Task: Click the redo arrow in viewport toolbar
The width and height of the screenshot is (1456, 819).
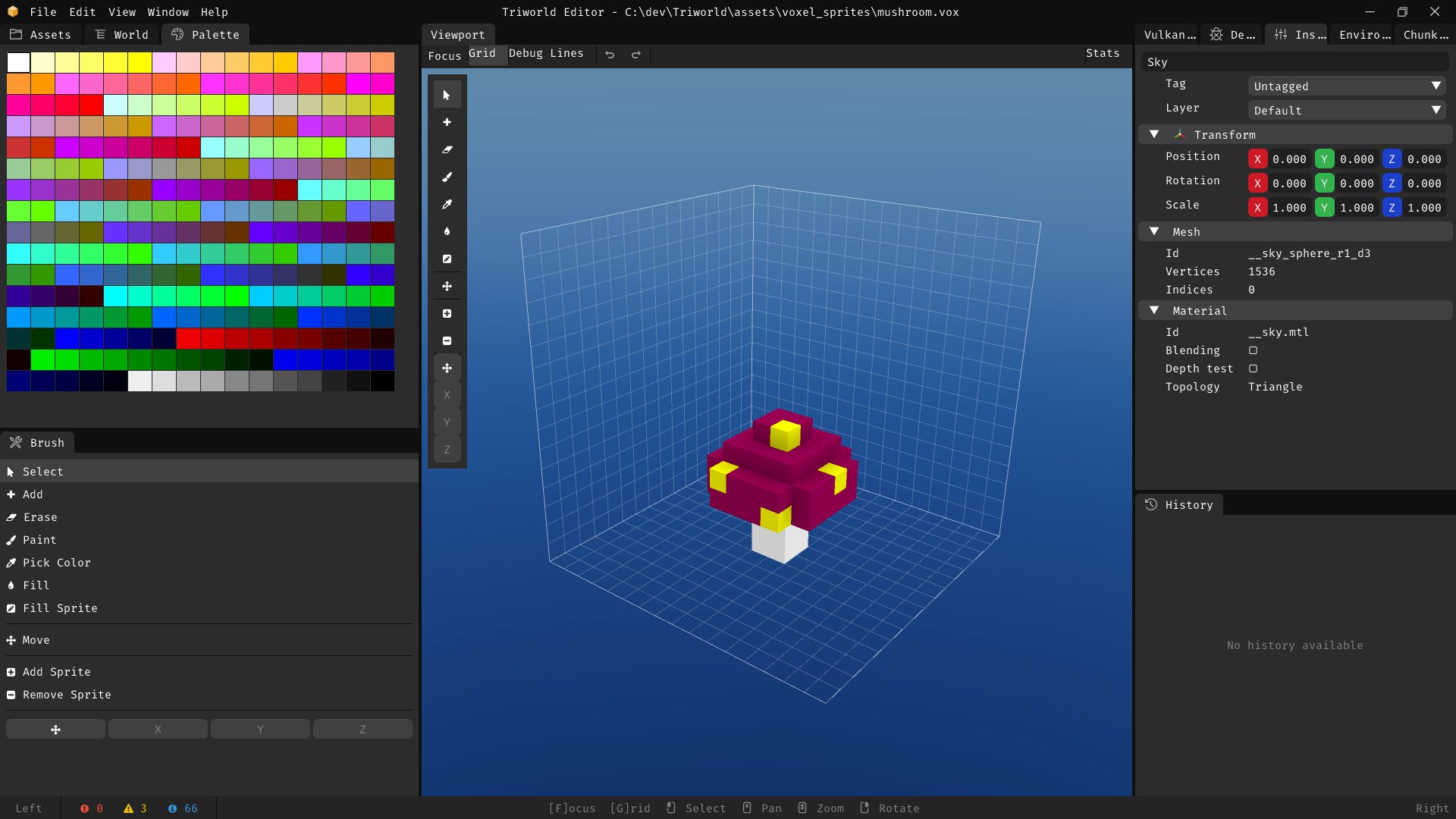Action: coord(636,55)
